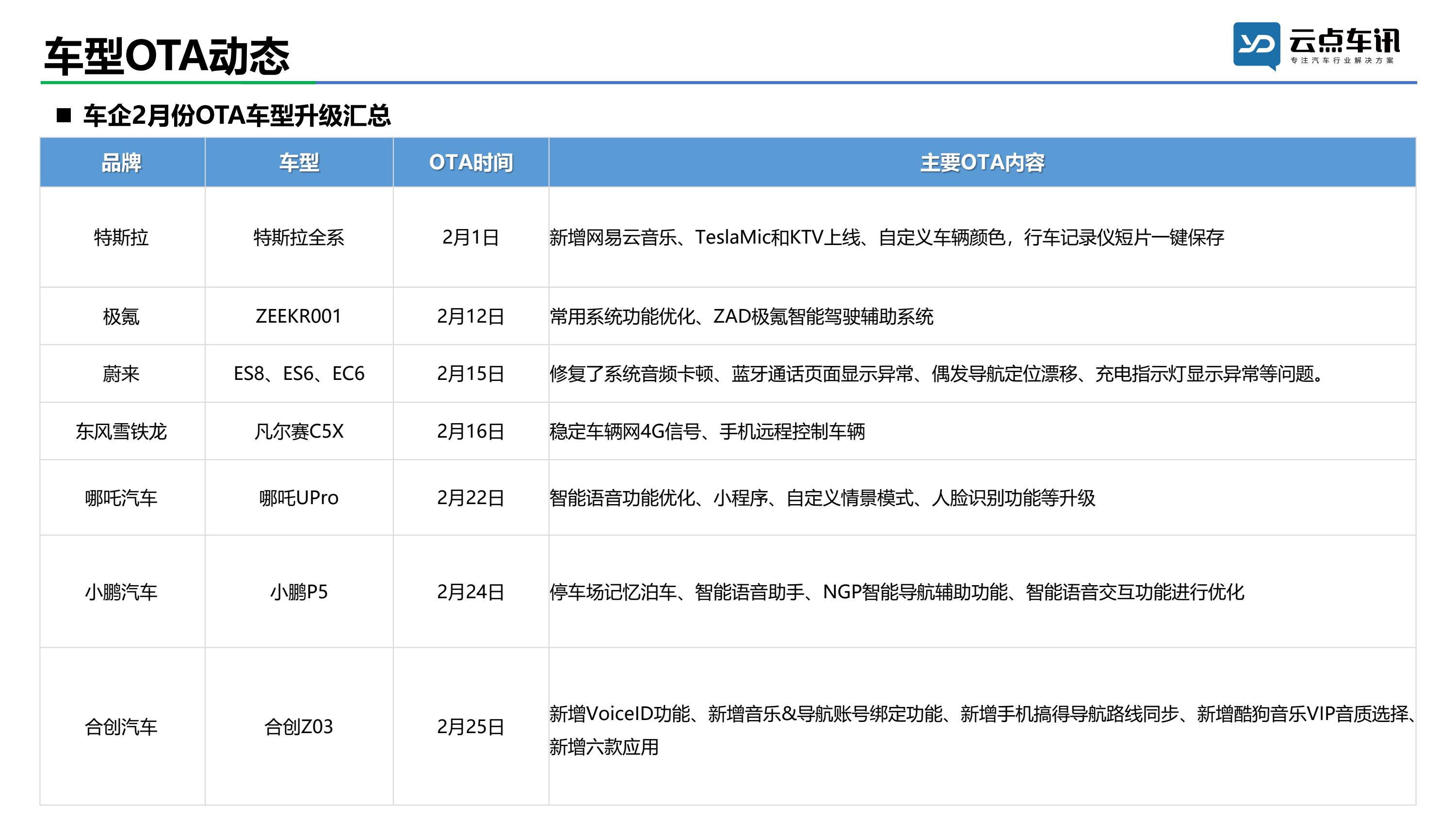Click the OTA时间 column header
1456x819 pixels.
point(471,163)
